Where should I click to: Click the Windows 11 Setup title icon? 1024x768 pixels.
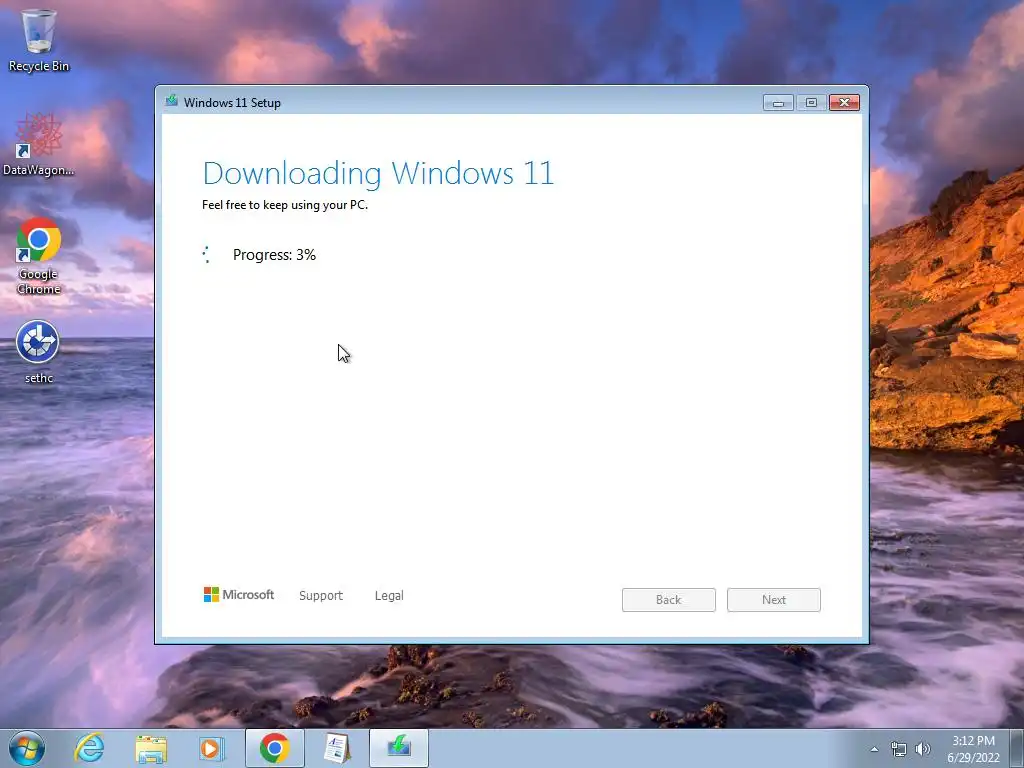point(172,101)
